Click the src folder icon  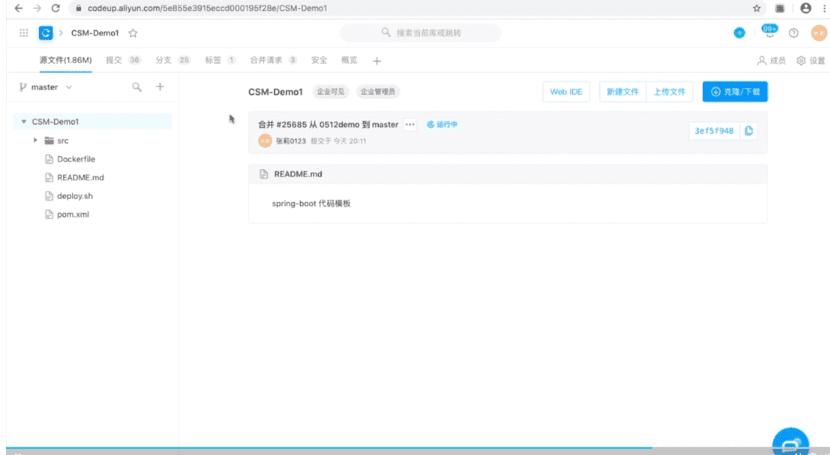(49, 140)
